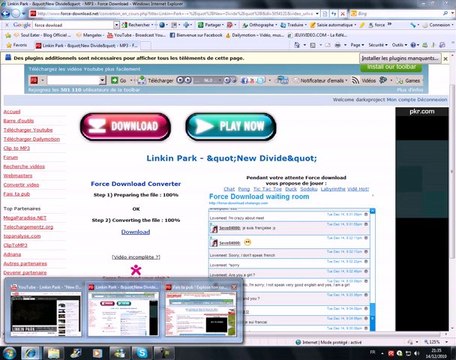456x360 pixels.
Task: Open Télécharger Dailymotion in the sidebar
Action: (x=32, y=139)
